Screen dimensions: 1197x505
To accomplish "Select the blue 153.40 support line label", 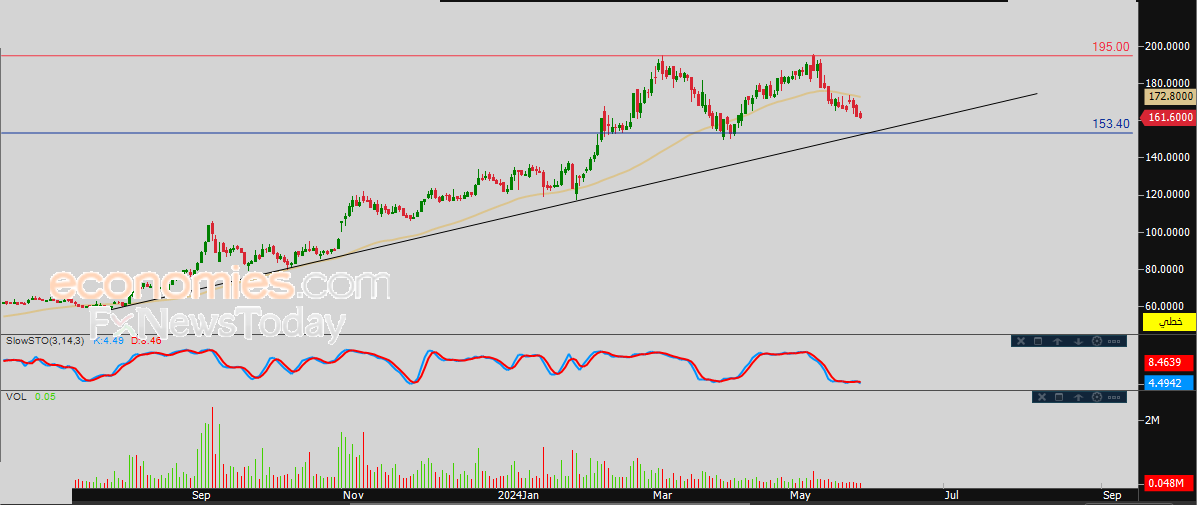I will click(1111, 124).
